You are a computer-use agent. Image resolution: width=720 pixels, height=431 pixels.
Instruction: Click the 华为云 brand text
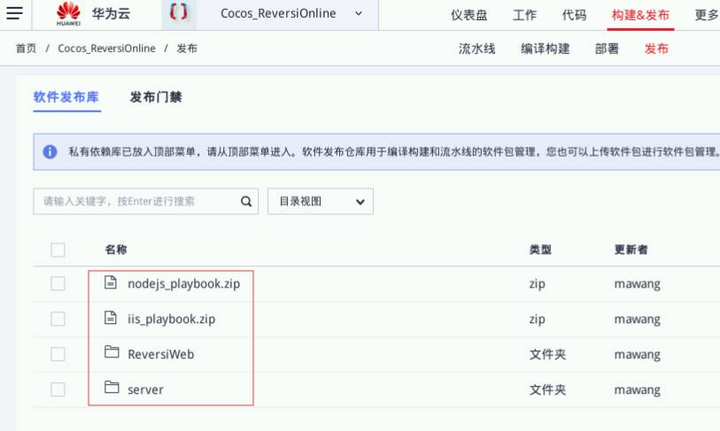111,14
